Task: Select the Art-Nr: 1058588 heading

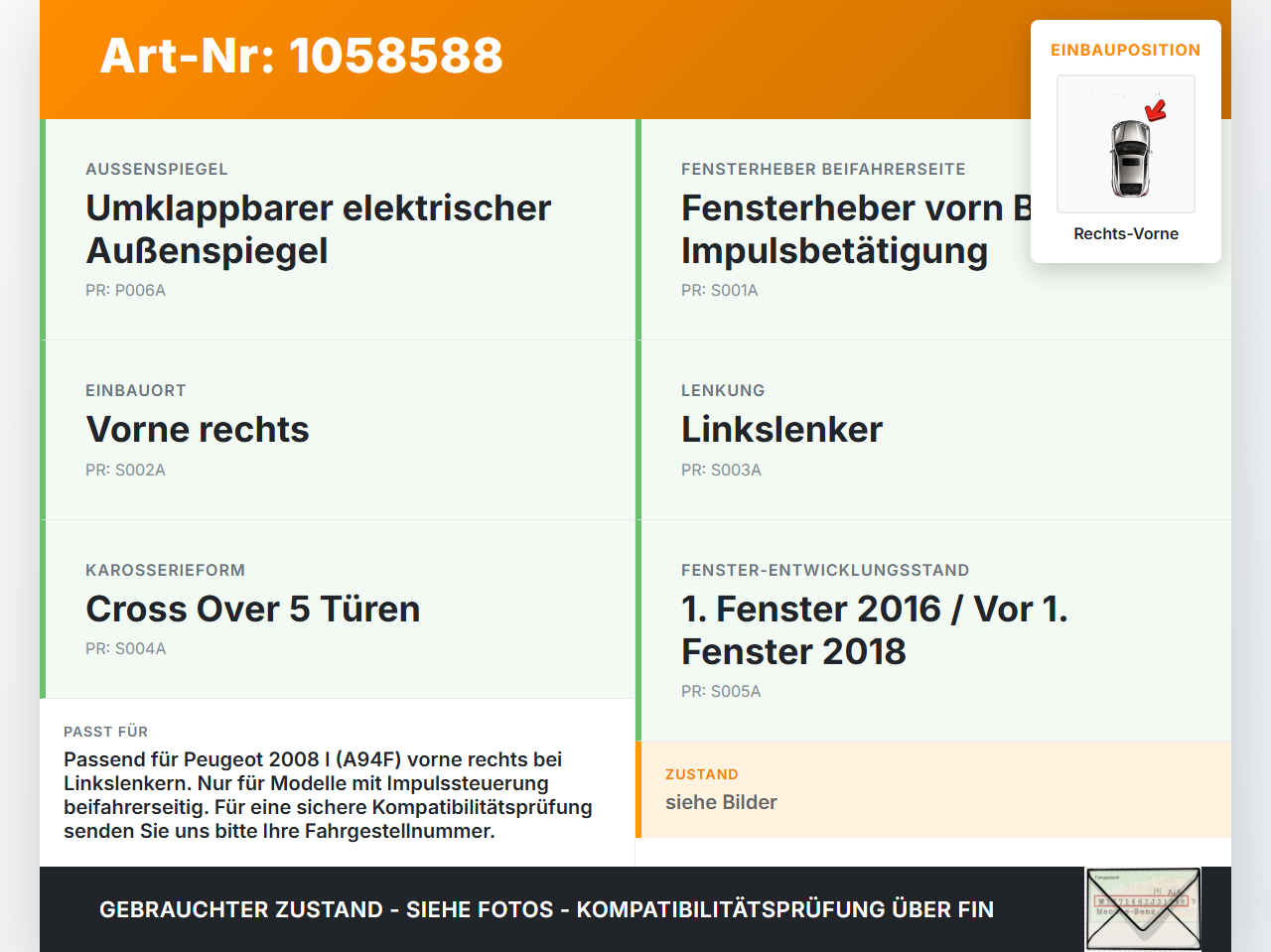Action: (x=302, y=56)
